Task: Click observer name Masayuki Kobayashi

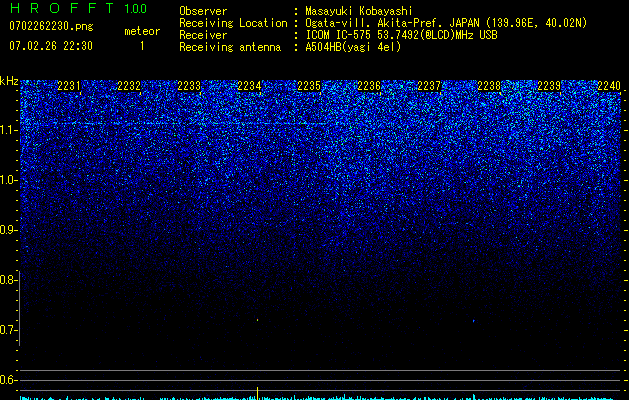Action: 359,11
